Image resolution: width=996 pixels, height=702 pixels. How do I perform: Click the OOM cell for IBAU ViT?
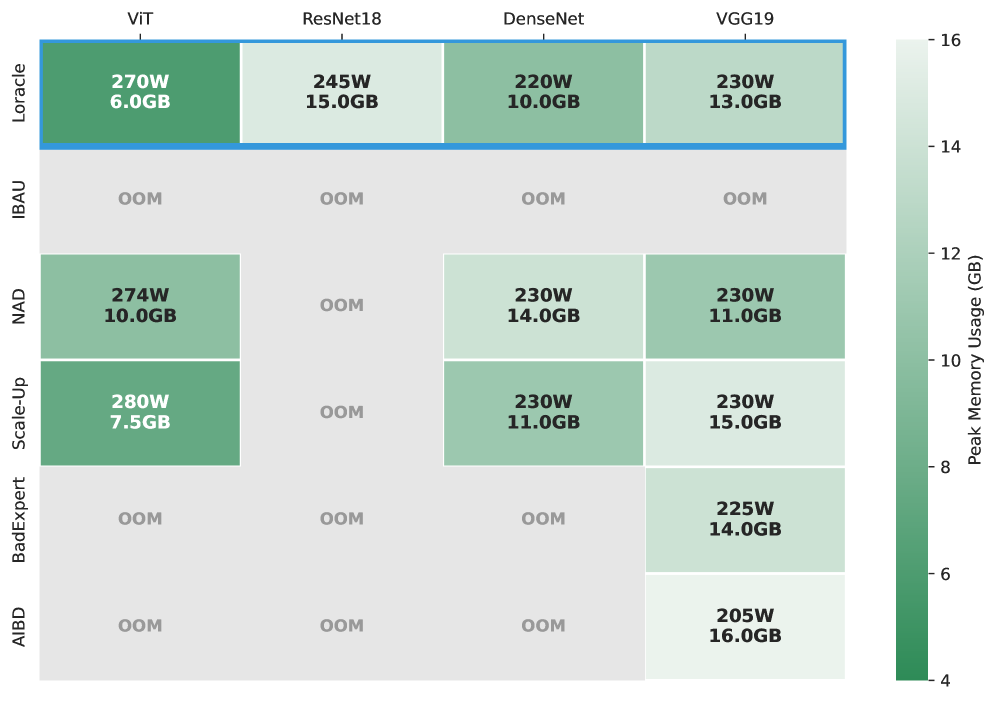(x=140, y=199)
